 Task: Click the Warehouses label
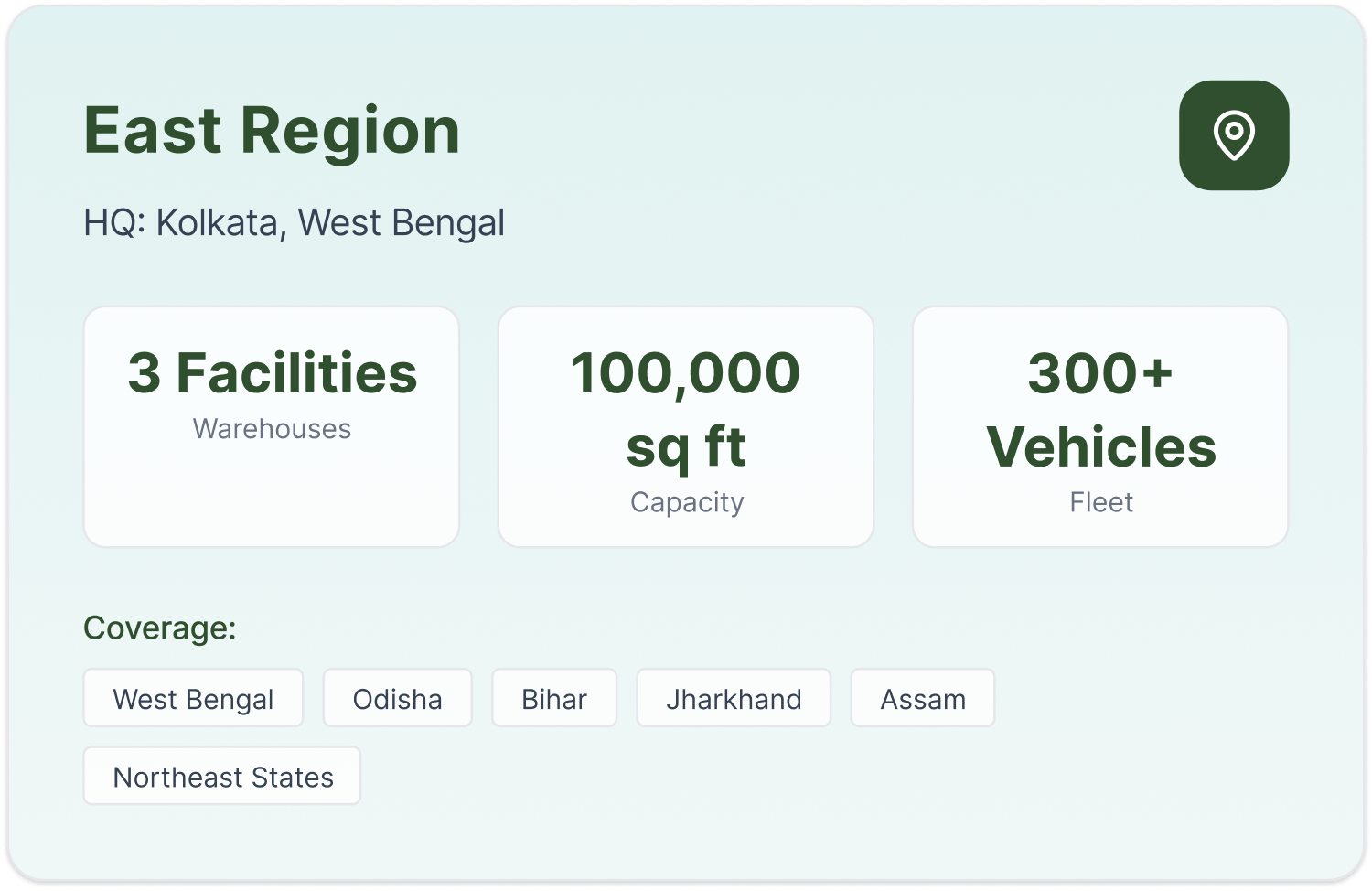pyautogui.click(x=272, y=429)
